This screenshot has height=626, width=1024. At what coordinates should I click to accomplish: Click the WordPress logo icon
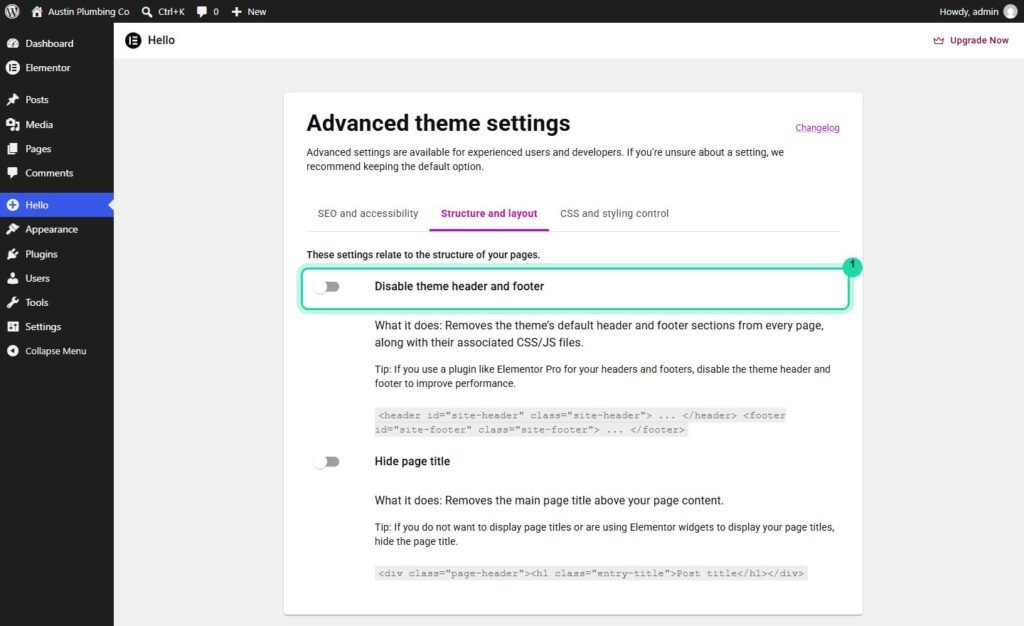(12, 11)
